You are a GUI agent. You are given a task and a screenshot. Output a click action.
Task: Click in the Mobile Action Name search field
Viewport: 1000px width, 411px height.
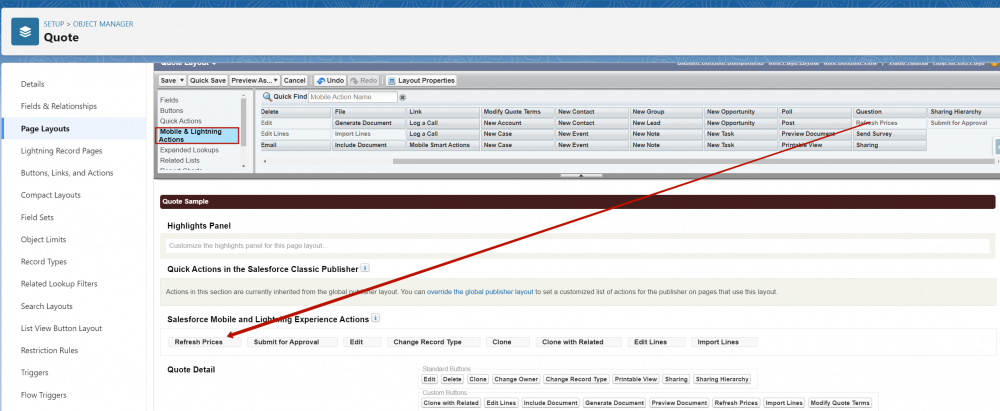(353, 97)
